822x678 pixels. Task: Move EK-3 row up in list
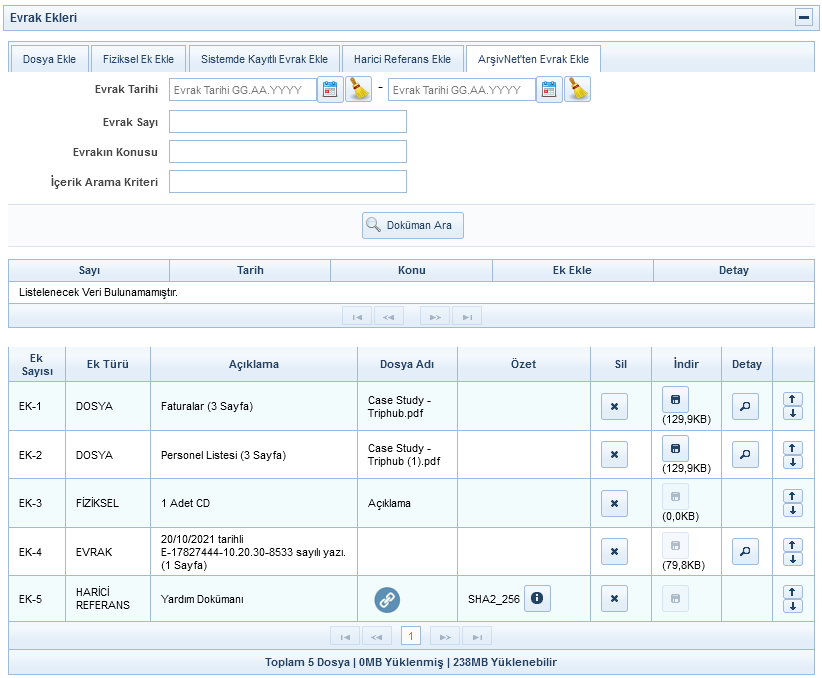point(793,496)
